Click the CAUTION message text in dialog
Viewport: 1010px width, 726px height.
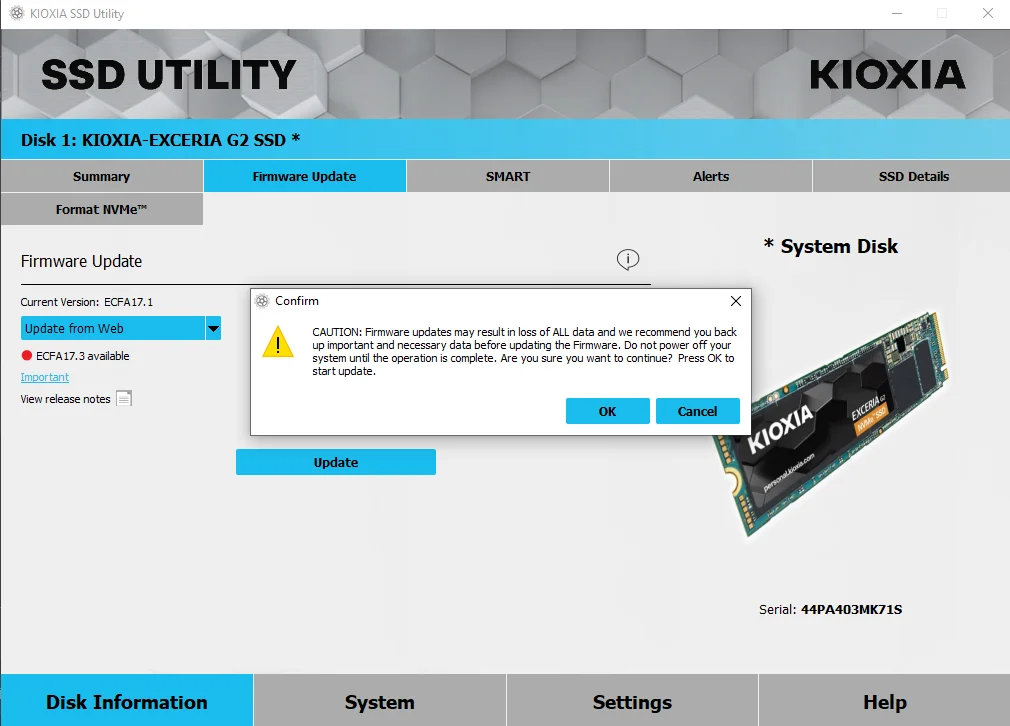click(524, 351)
